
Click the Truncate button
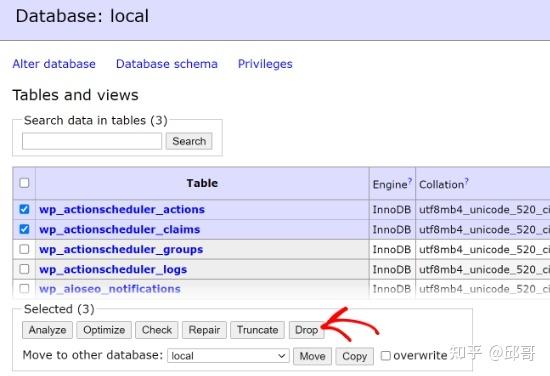tap(257, 330)
